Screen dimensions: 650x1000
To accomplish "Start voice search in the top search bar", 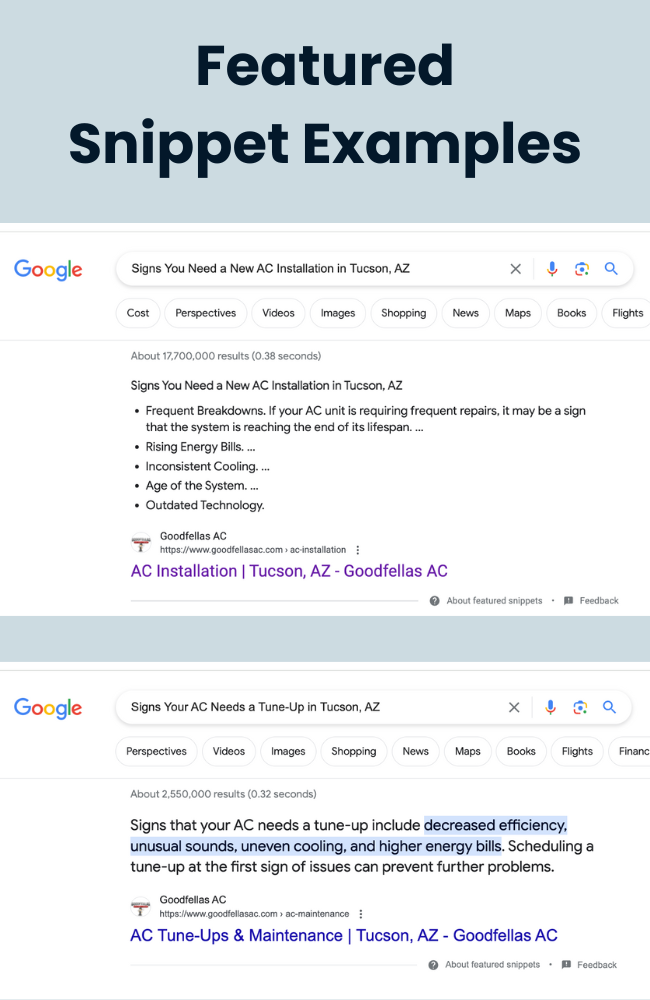I will click(552, 269).
